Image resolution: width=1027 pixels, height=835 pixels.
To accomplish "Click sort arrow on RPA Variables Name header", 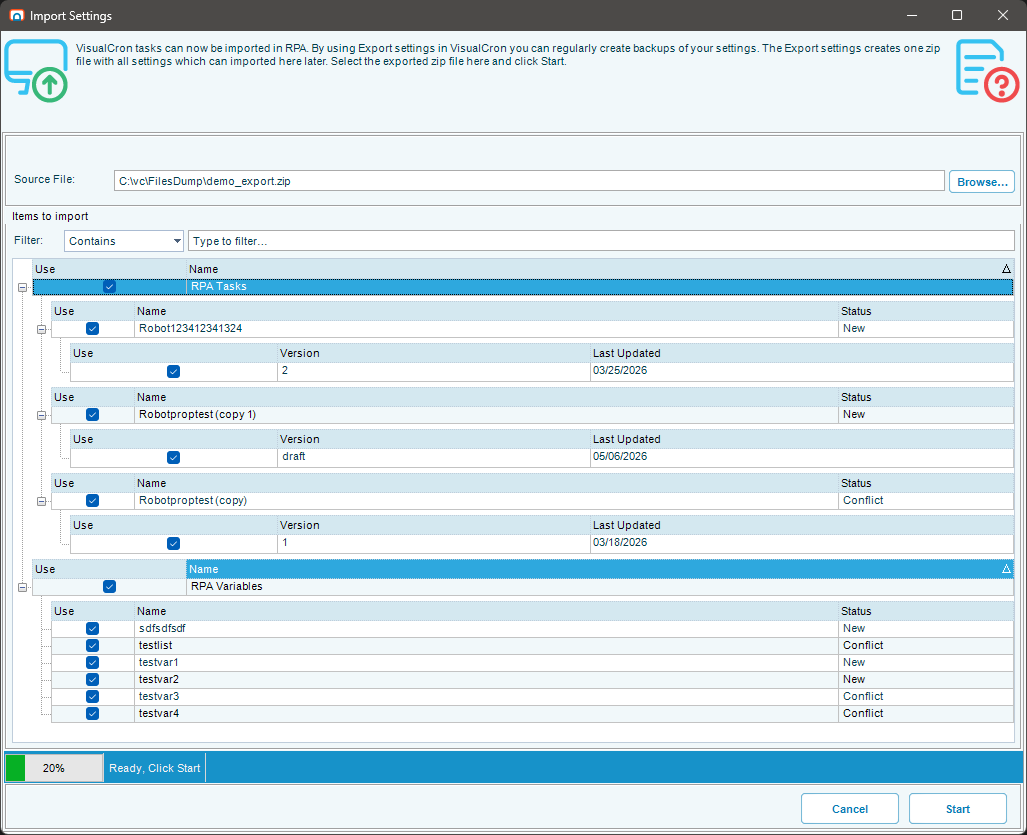I will (1006, 569).
